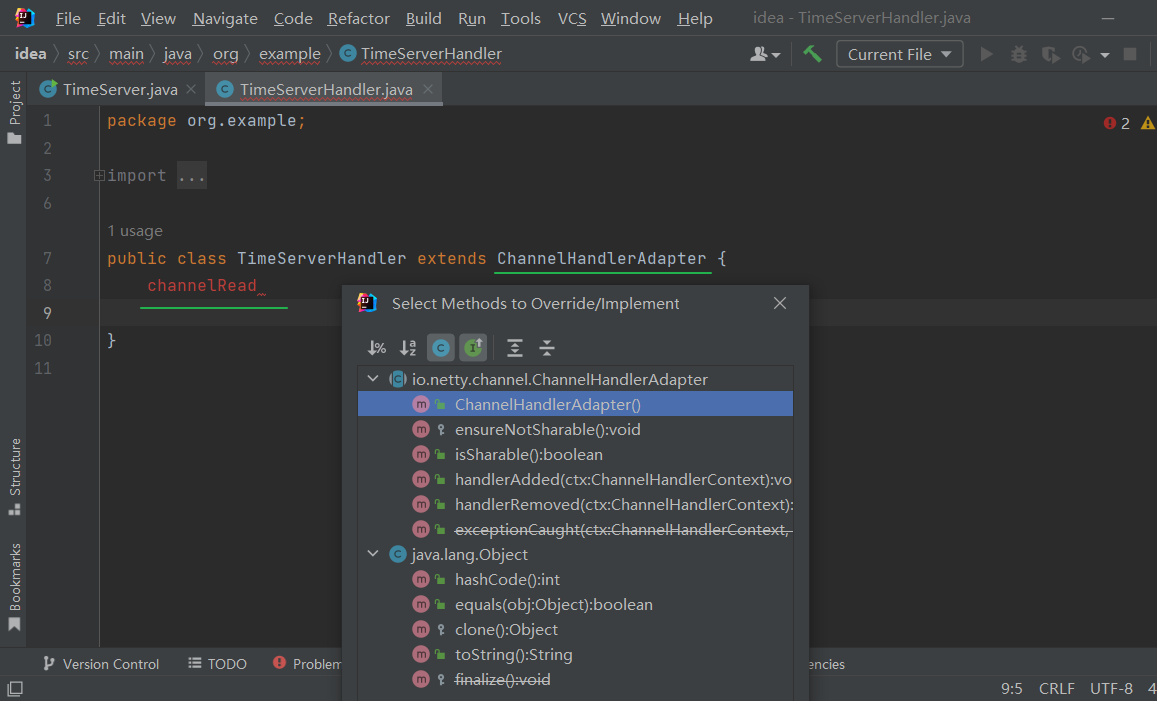The image size is (1157, 701).
Task: Click the Debug bug icon
Action: [x=1018, y=54]
